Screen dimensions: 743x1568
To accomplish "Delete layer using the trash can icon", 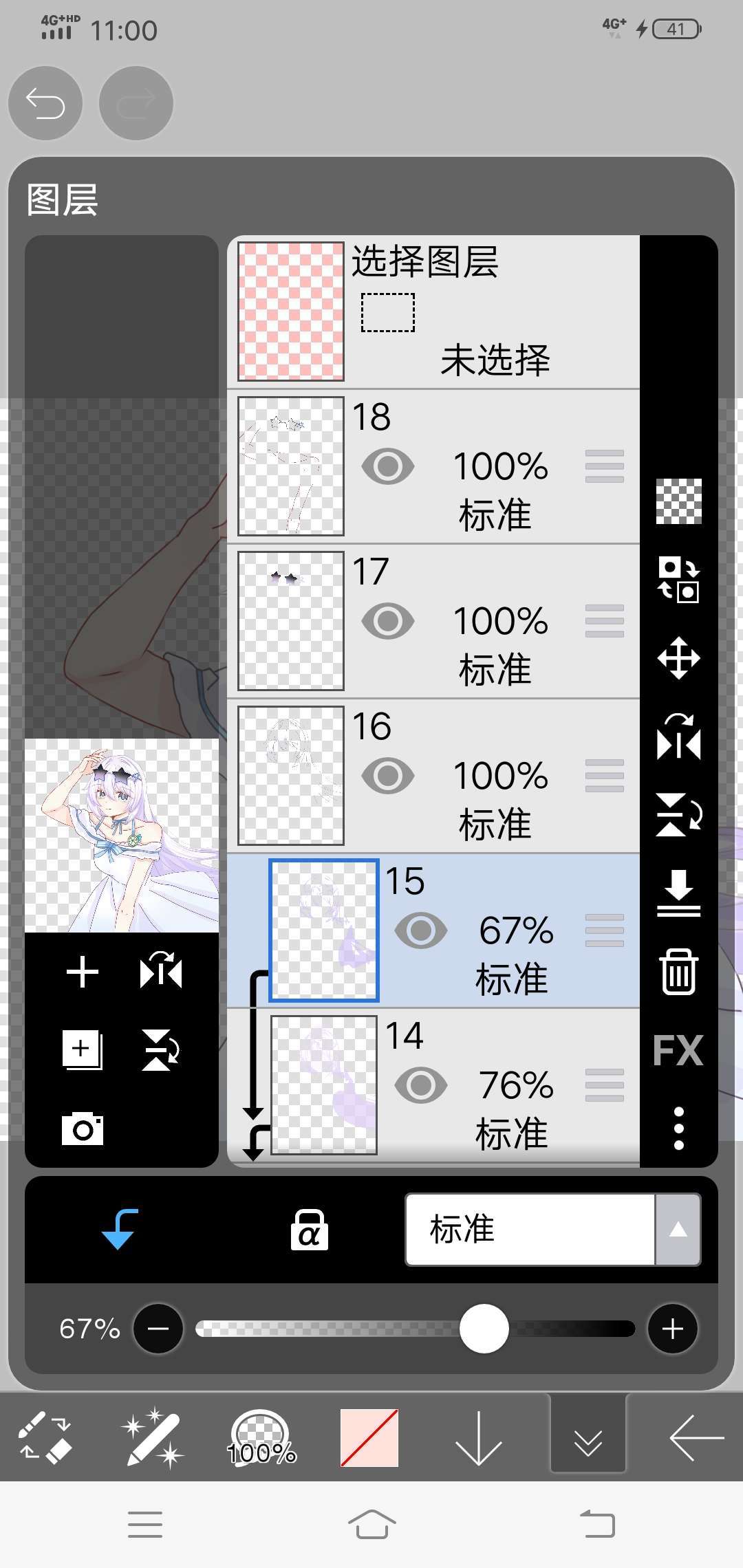I will click(x=679, y=972).
